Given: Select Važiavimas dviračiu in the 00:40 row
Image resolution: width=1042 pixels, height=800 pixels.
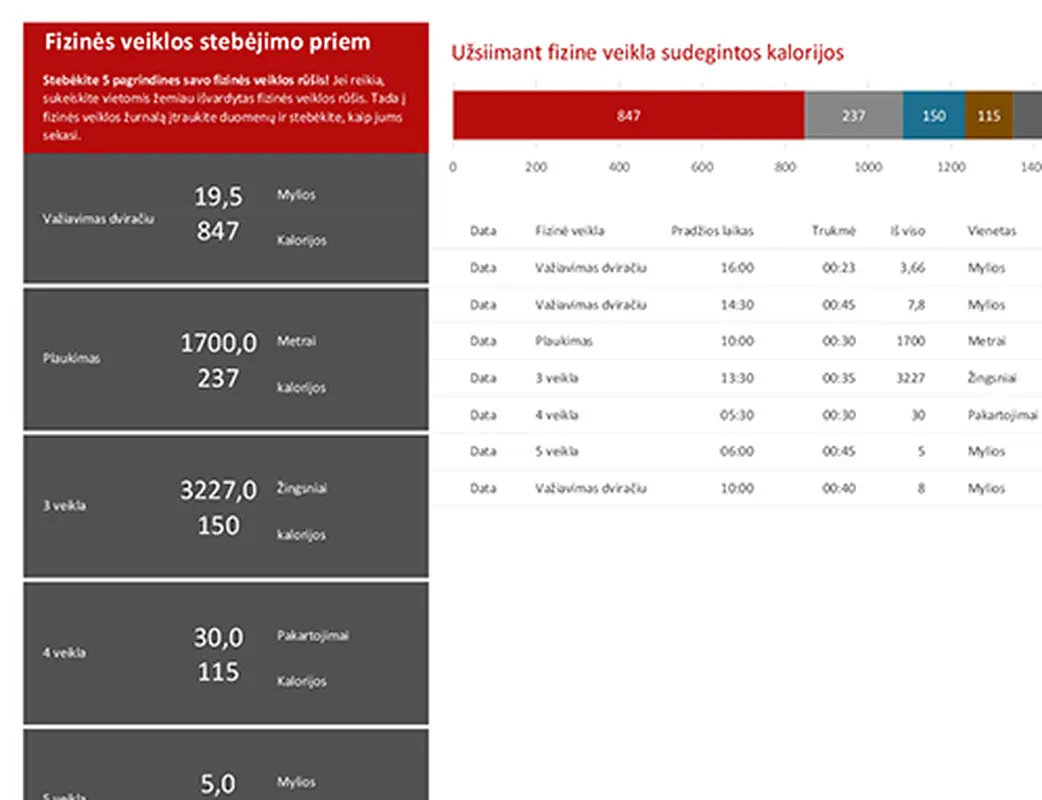Looking at the screenshot, I should [591, 488].
